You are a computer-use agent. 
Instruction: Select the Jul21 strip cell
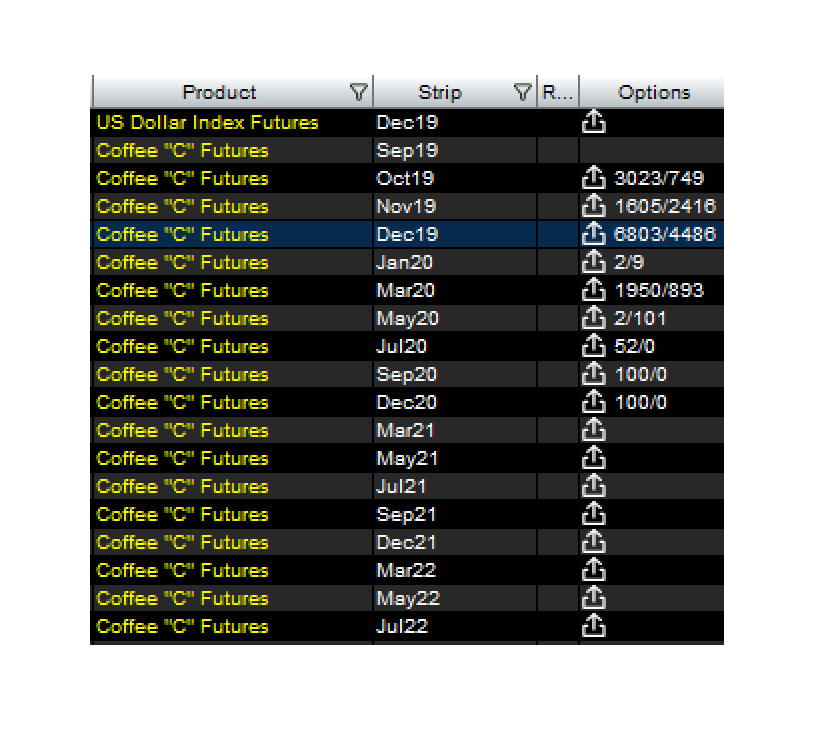(x=454, y=486)
